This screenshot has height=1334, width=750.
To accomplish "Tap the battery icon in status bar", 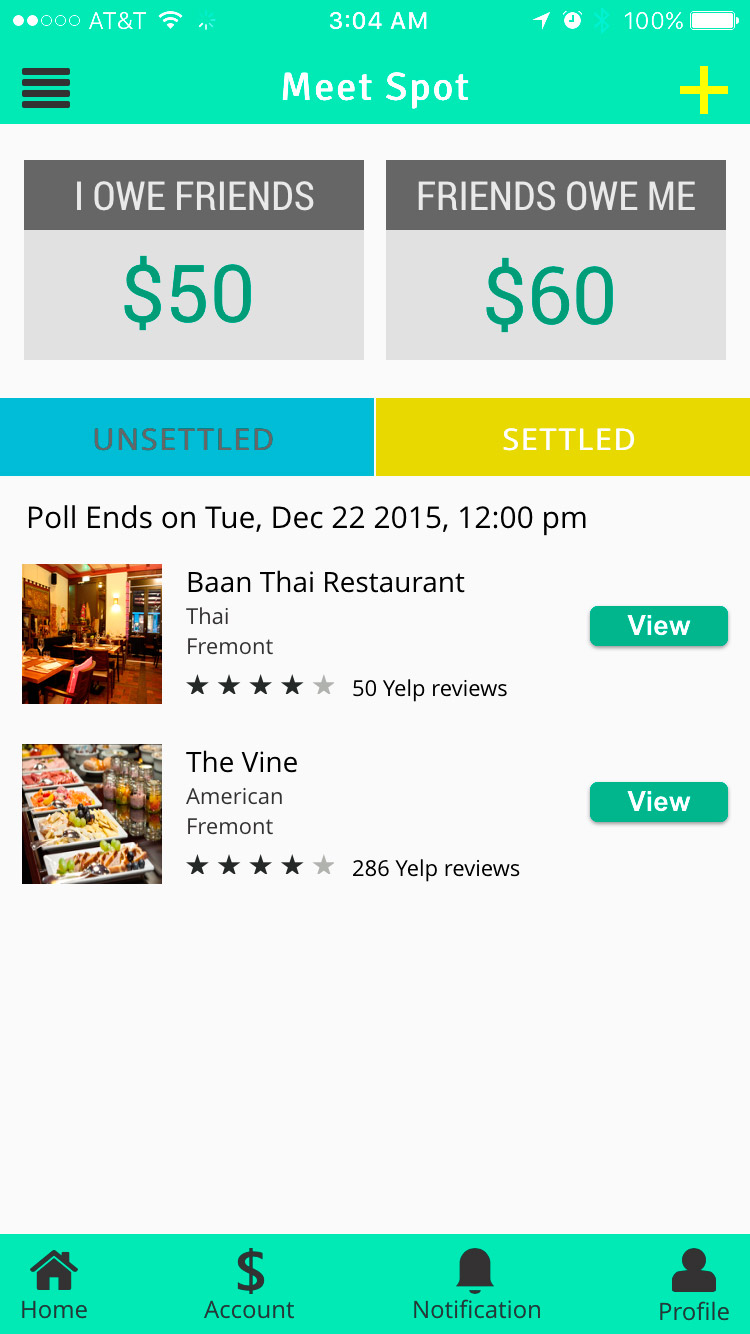I will pyautogui.click(x=713, y=21).
